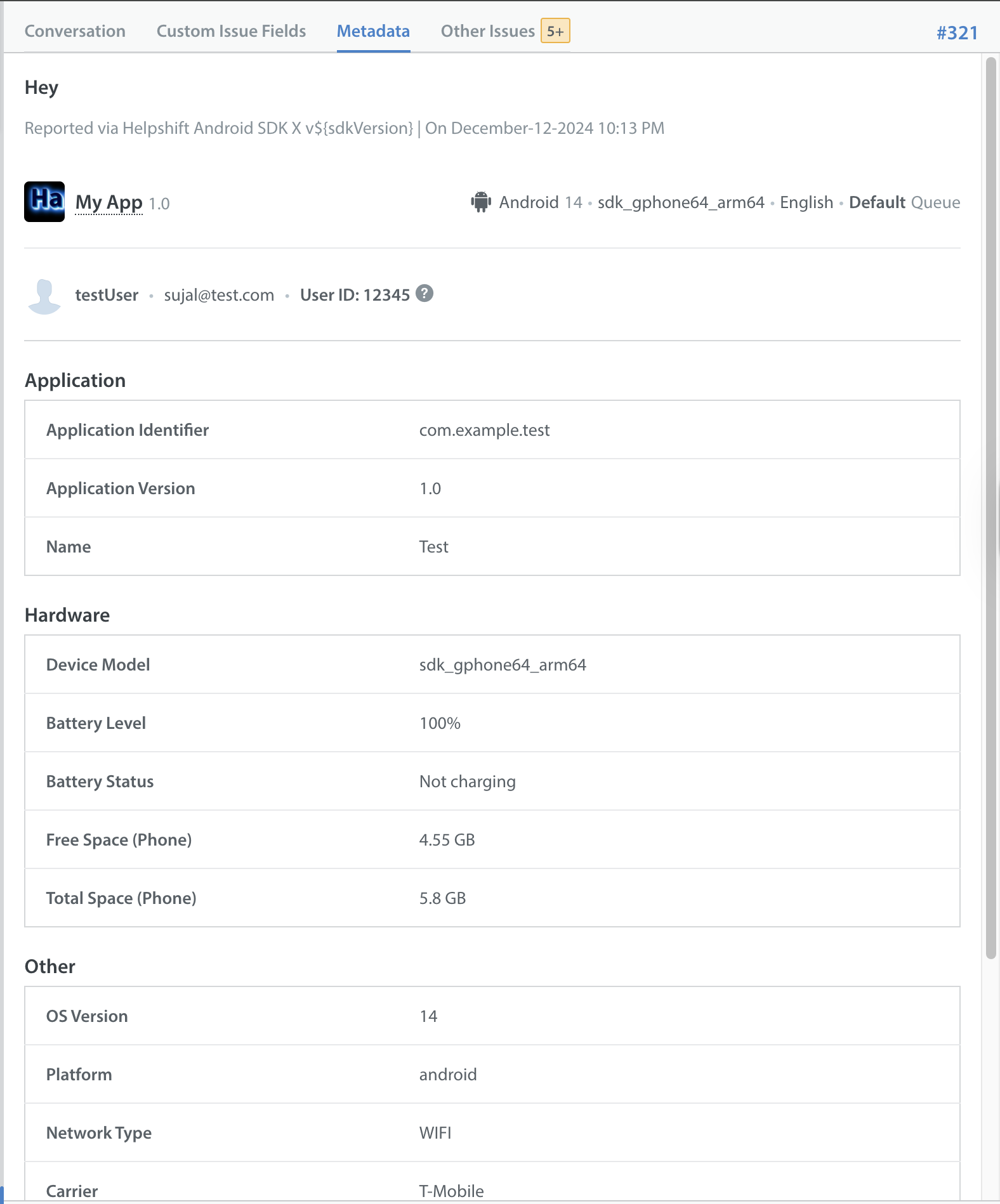
Task: Click the Battery Status row
Action: pos(492,782)
